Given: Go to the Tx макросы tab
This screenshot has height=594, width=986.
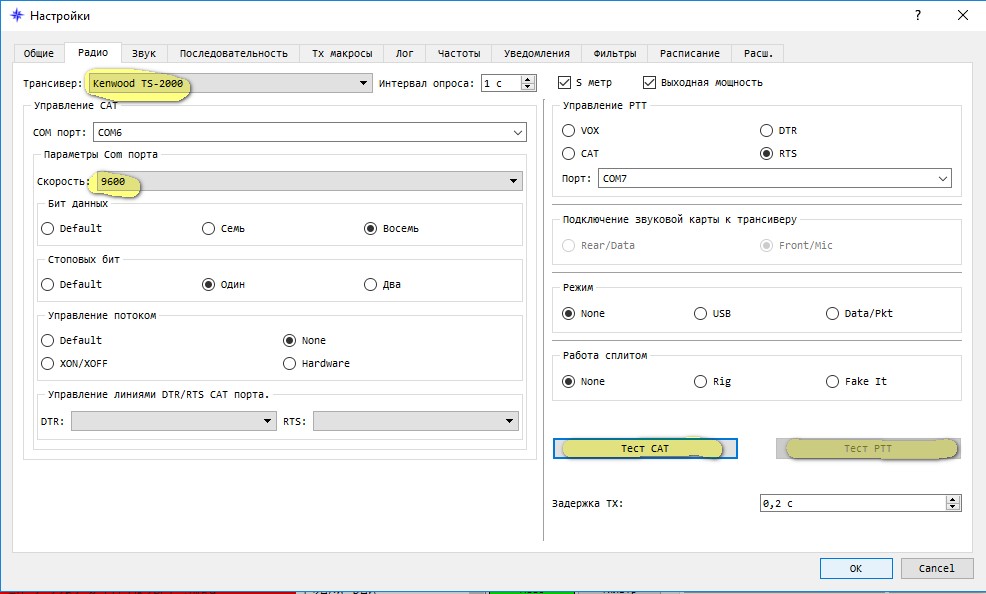Looking at the screenshot, I should (x=342, y=53).
